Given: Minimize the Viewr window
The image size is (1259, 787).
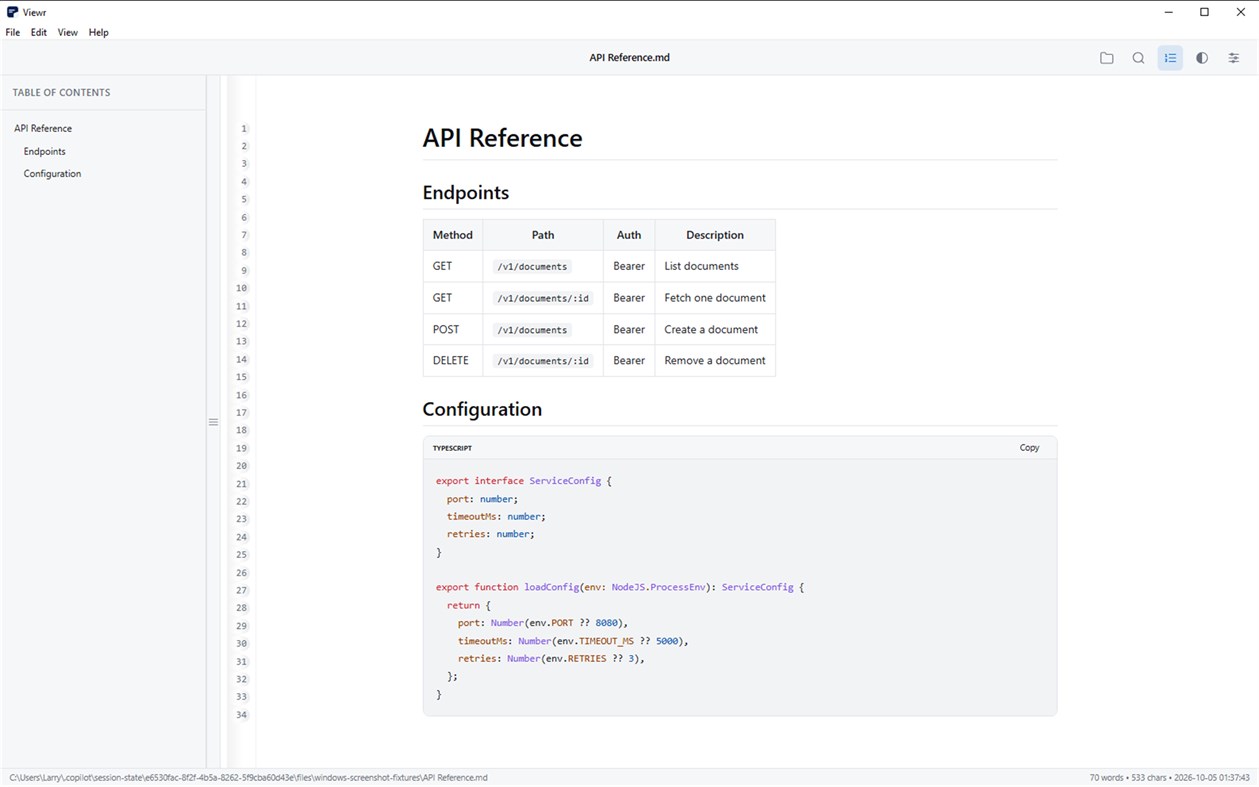Looking at the screenshot, I should click(x=1169, y=12).
